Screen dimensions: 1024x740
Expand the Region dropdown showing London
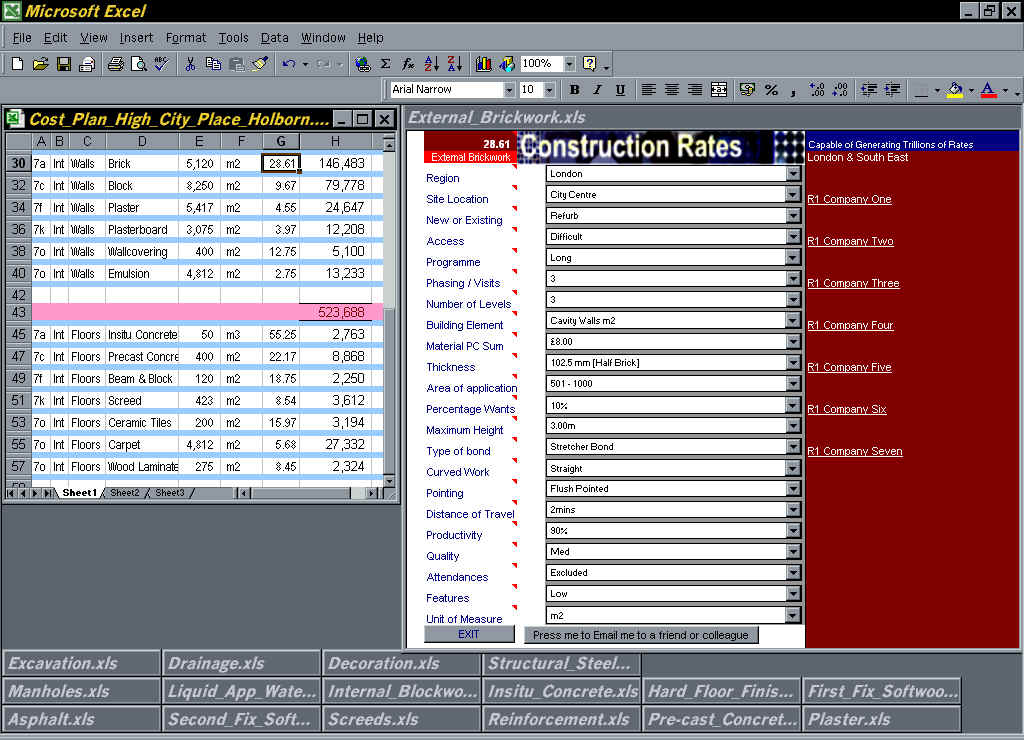[x=793, y=174]
